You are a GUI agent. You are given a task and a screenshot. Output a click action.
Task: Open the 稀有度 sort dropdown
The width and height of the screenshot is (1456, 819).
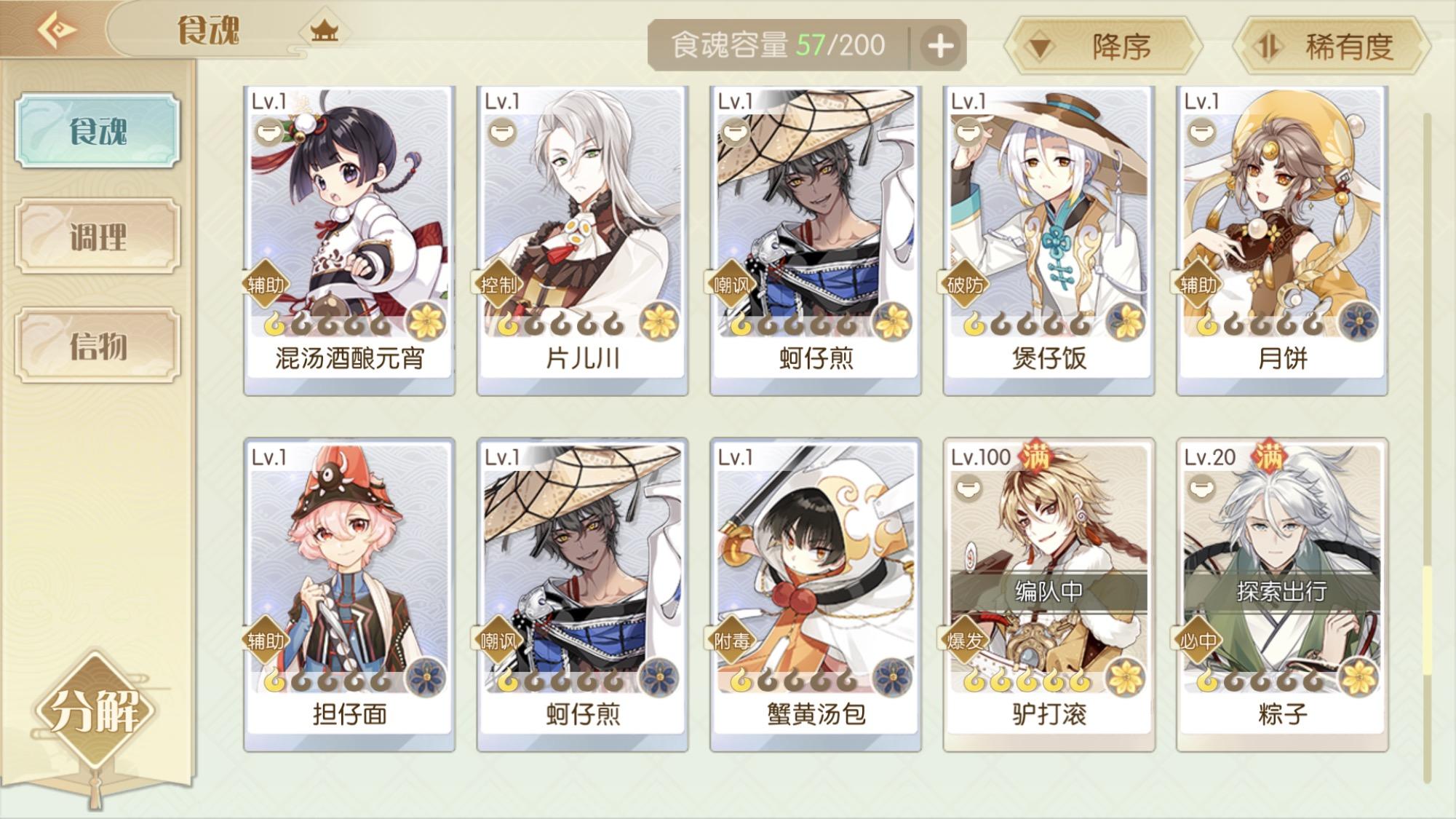(1332, 46)
